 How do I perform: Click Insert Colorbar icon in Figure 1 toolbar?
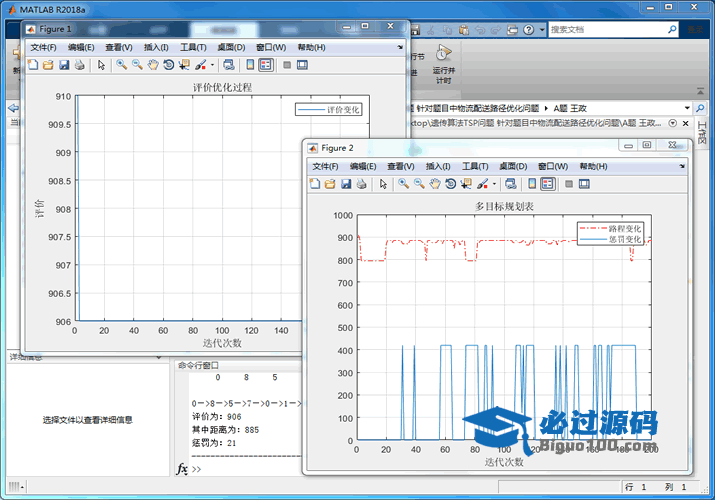point(250,65)
